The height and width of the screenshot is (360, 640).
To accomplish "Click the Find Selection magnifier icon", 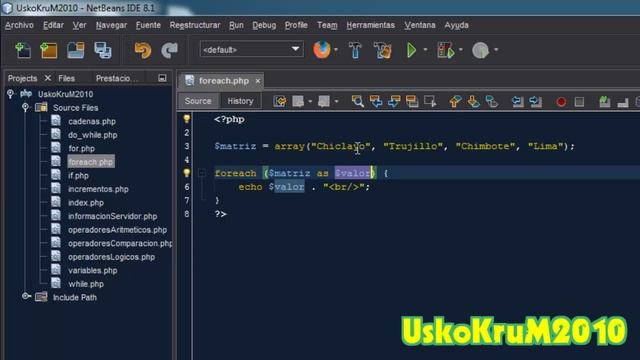I will 358,101.
